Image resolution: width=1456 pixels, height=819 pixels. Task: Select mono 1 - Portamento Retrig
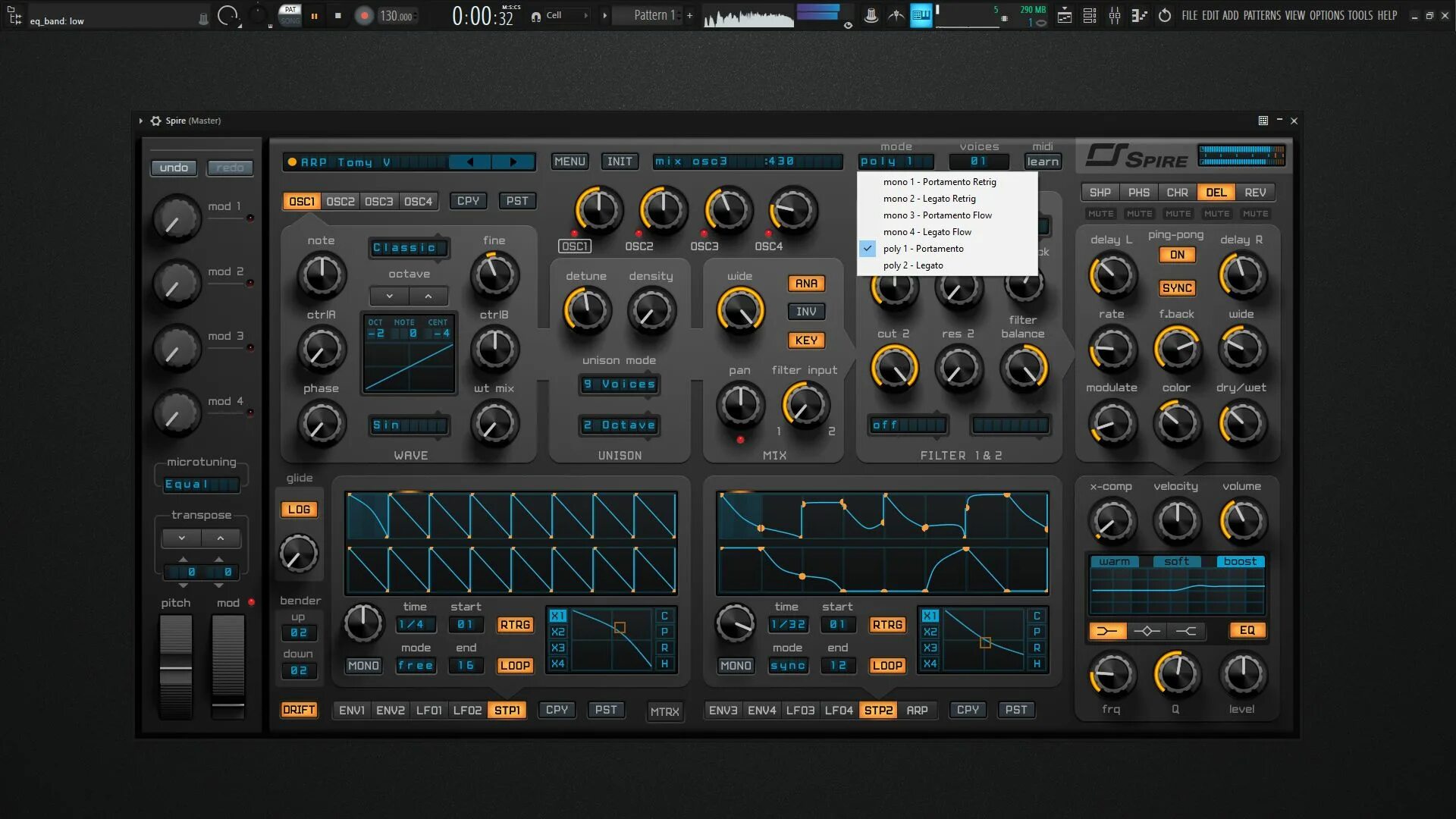pos(947,182)
